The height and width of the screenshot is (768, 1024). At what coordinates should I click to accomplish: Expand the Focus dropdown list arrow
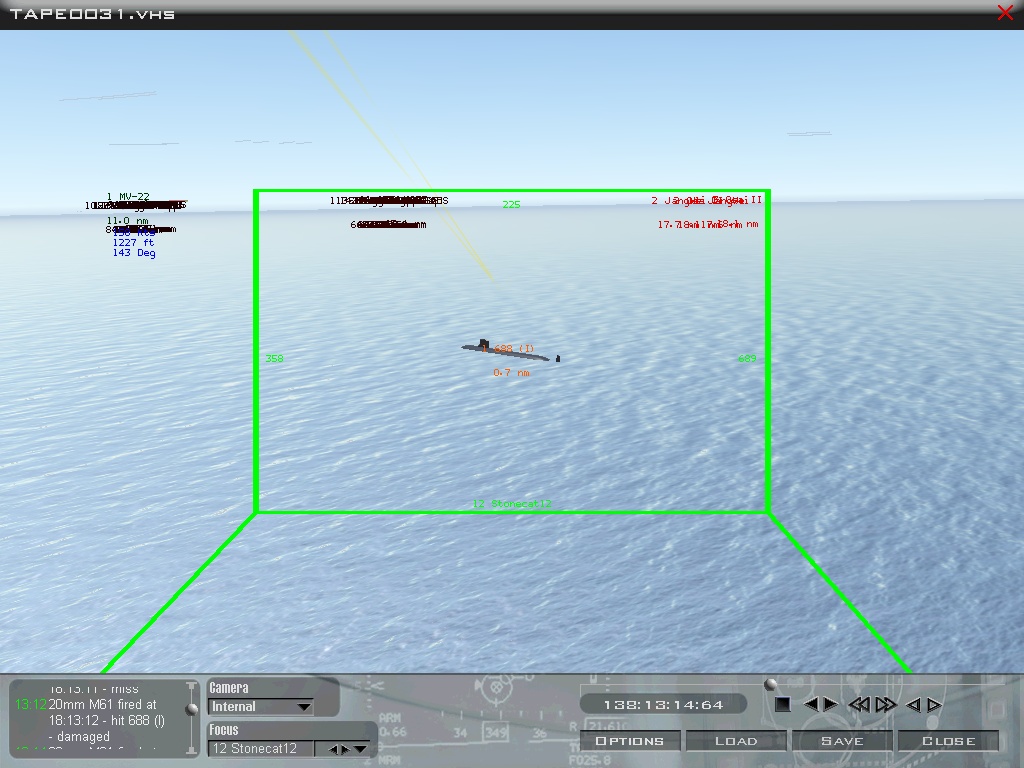[x=360, y=749]
